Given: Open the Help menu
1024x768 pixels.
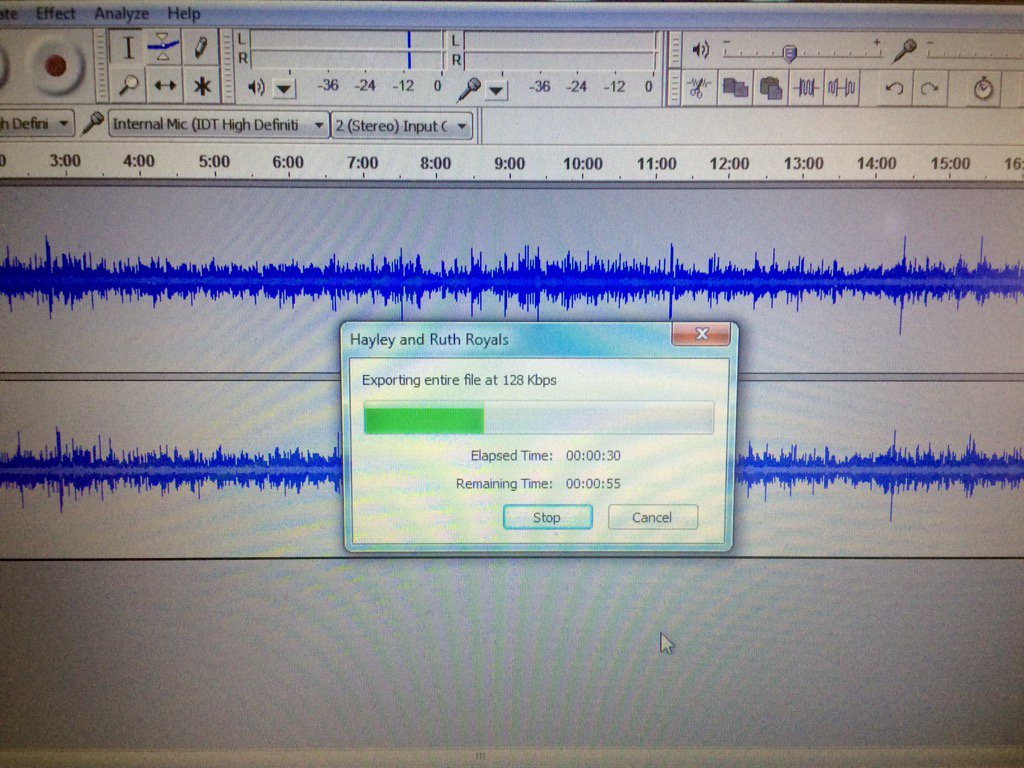Looking at the screenshot, I should [x=184, y=13].
